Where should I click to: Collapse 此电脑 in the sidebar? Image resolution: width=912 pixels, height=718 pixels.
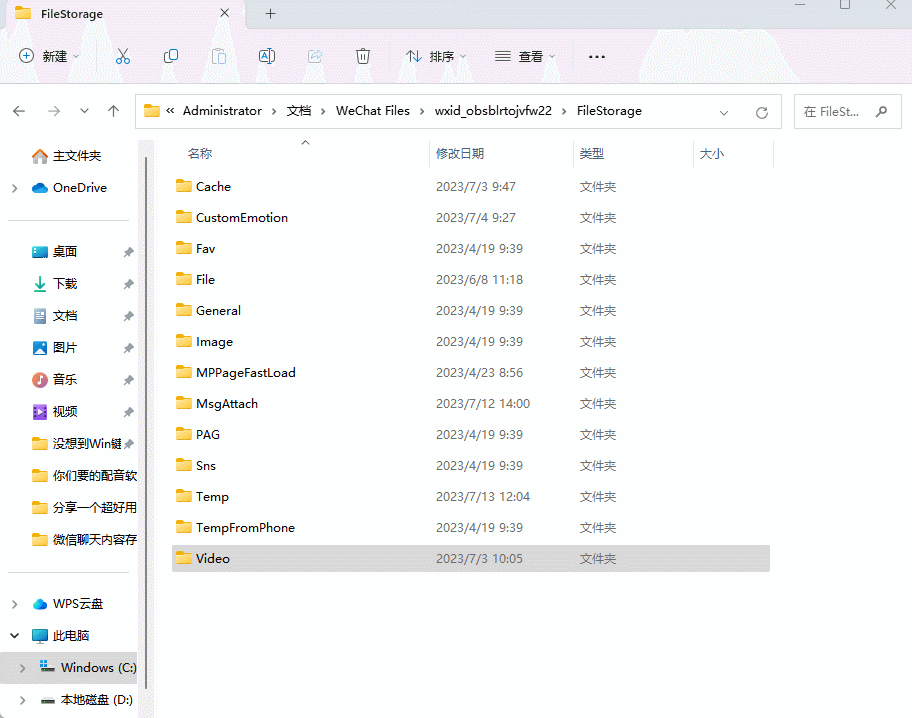pos(14,635)
